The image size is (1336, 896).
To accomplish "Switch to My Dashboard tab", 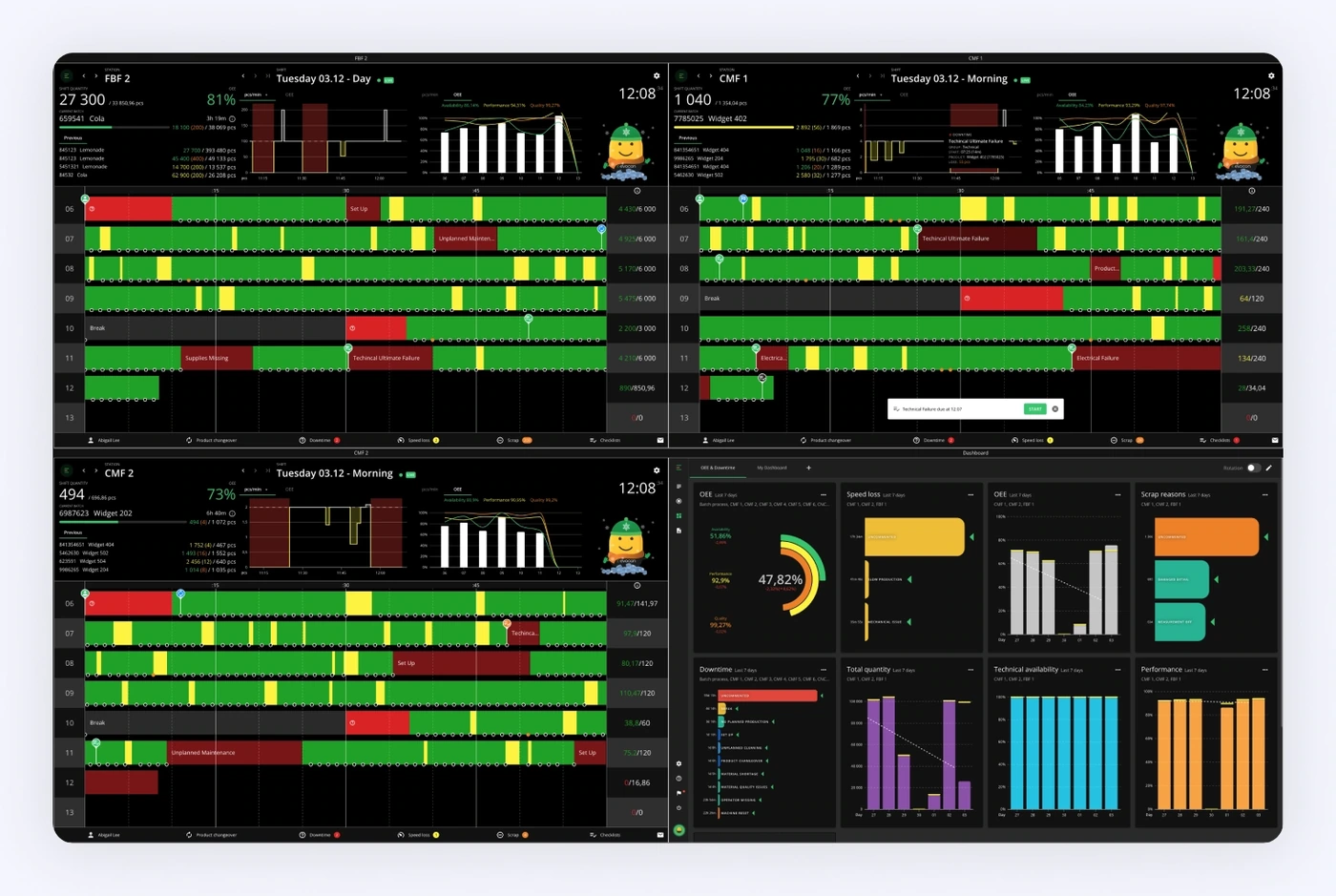I will tap(772, 468).
